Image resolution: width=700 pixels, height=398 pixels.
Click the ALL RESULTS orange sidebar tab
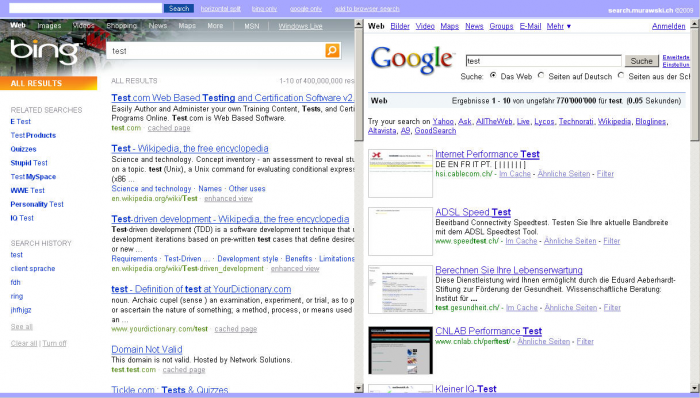[48, 83]
